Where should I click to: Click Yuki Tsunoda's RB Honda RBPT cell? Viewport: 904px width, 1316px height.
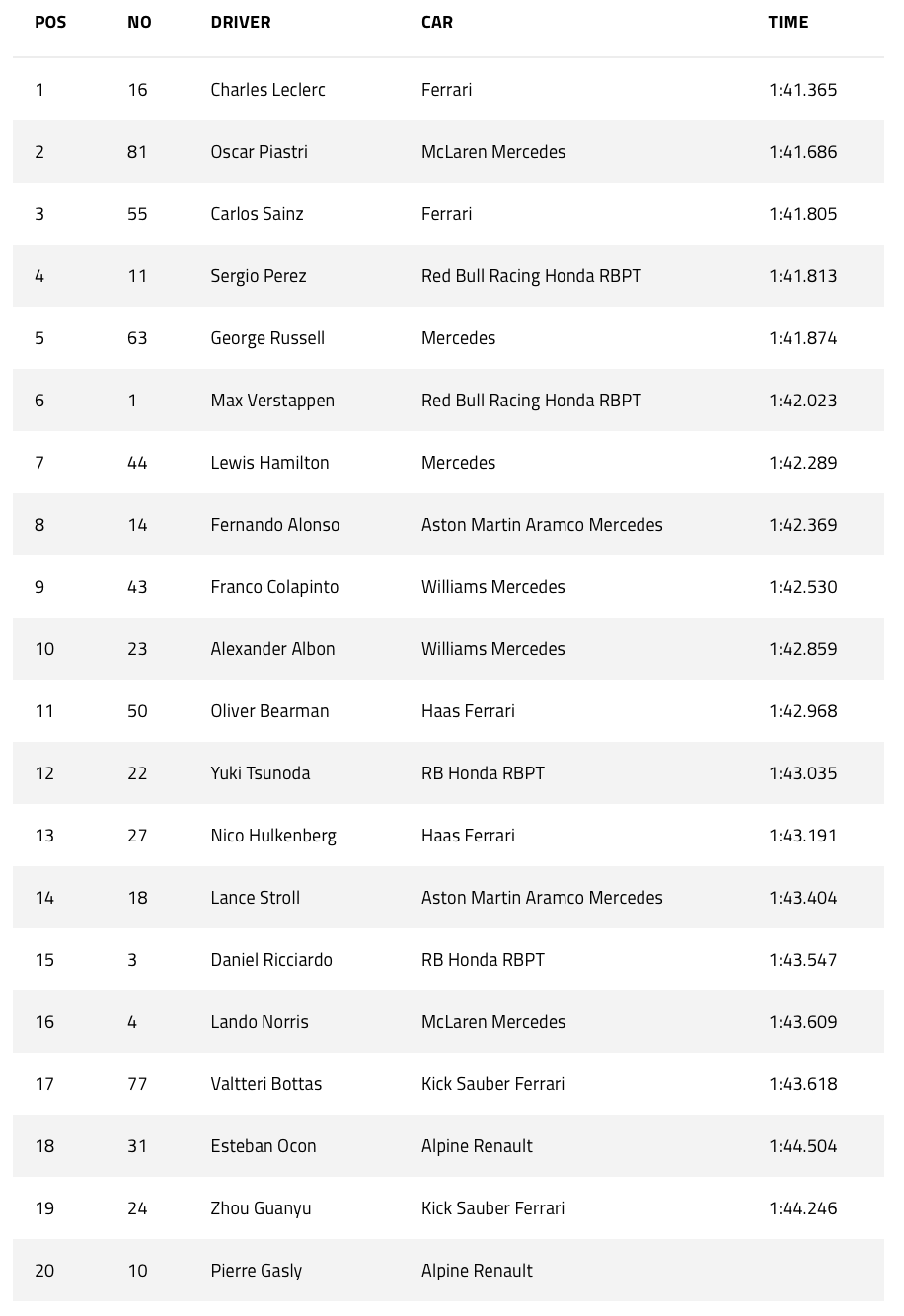[x=483, y=773]
